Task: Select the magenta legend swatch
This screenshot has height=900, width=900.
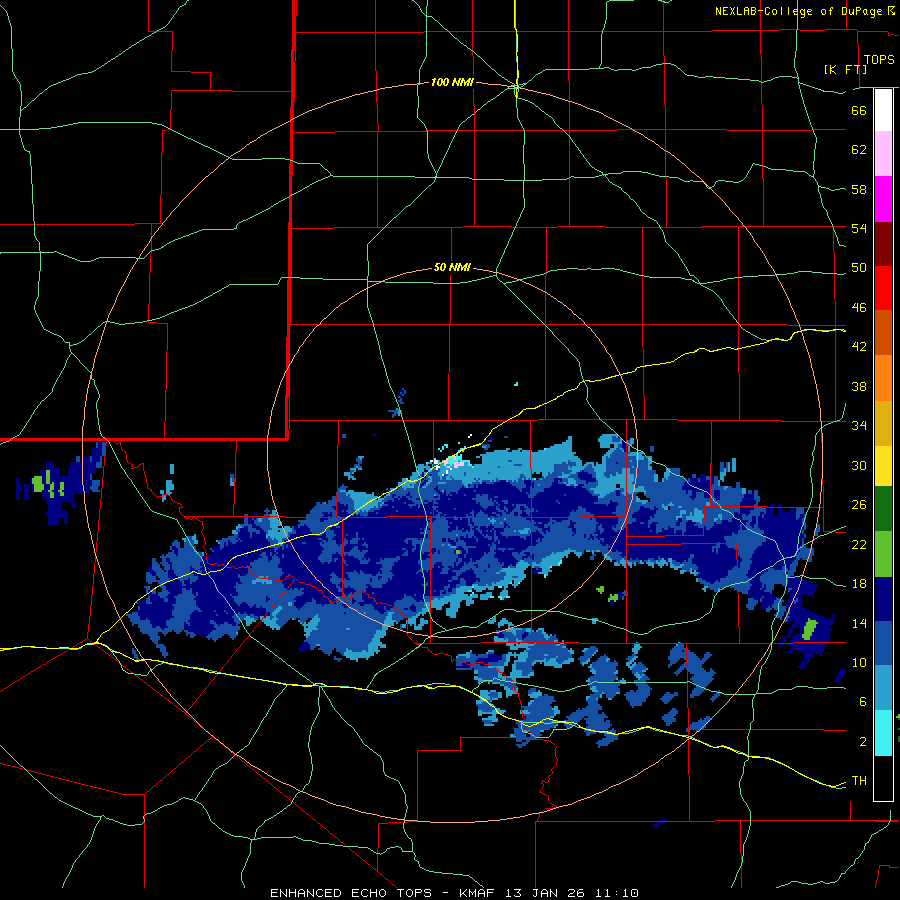Action: click(x=883, y=199)
